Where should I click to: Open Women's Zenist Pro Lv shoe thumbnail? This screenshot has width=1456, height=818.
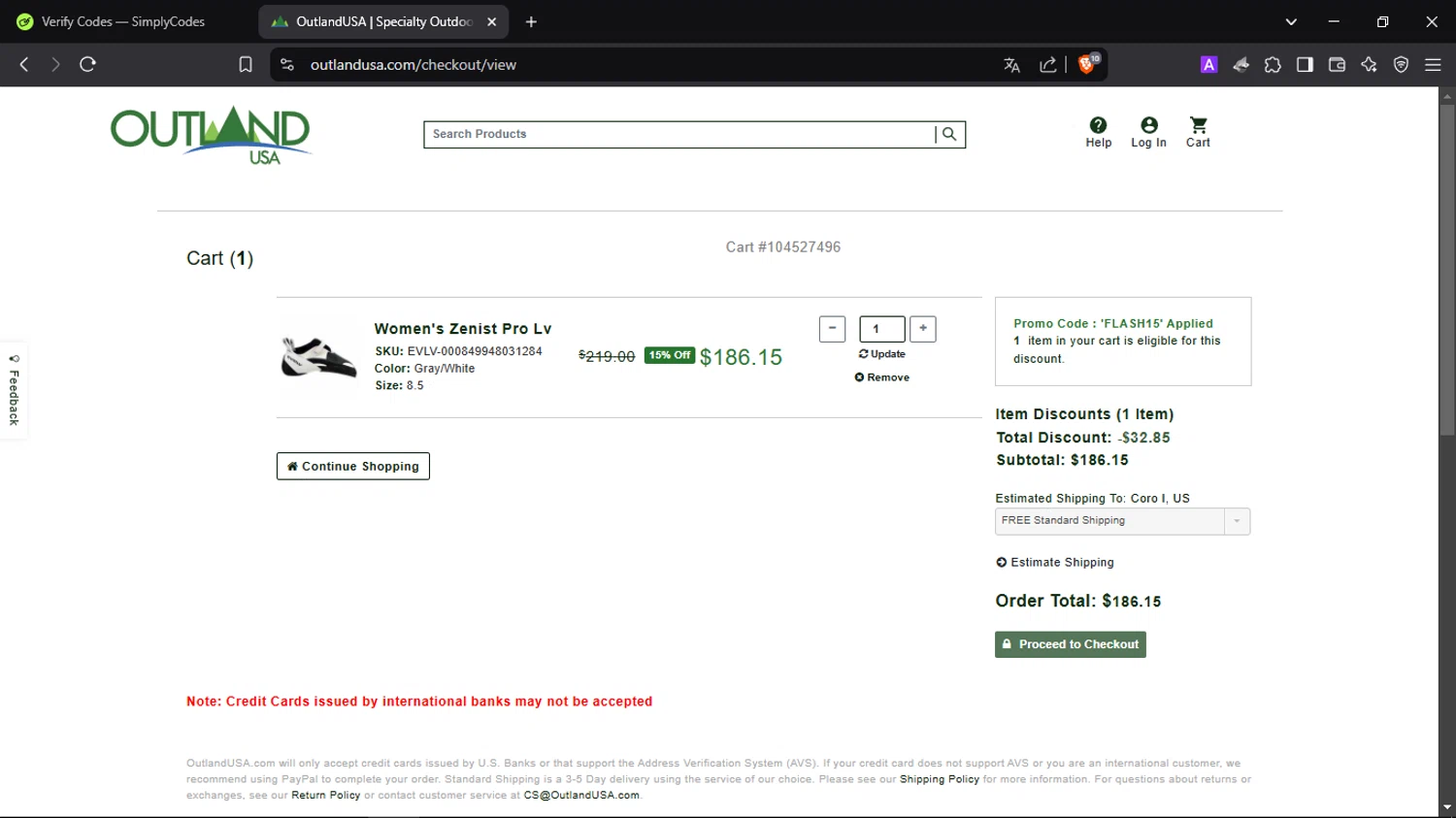[319, 357]
